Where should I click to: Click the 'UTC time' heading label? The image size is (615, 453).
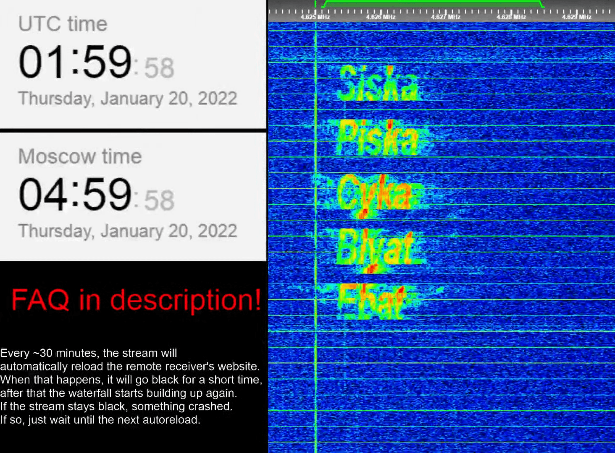[63, 24]
